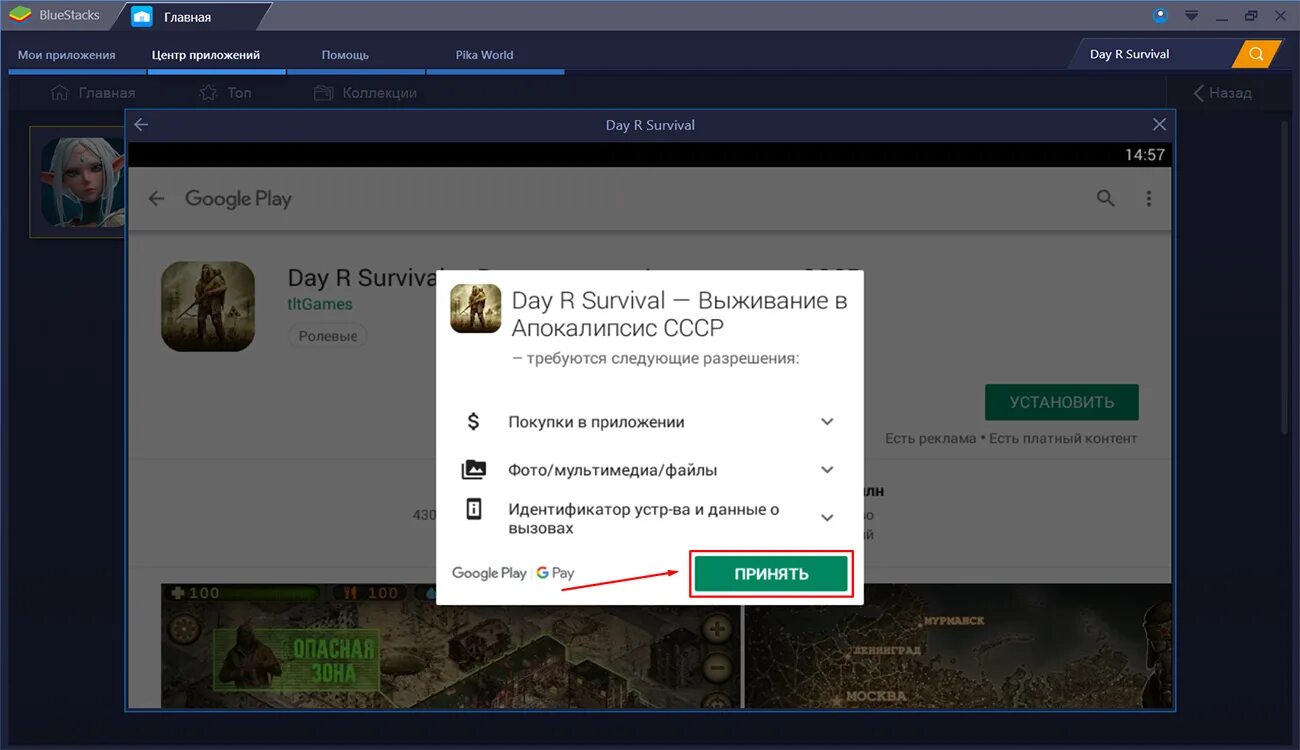
Task: Open the tltGames developer link
Action: tap(320, 304)
